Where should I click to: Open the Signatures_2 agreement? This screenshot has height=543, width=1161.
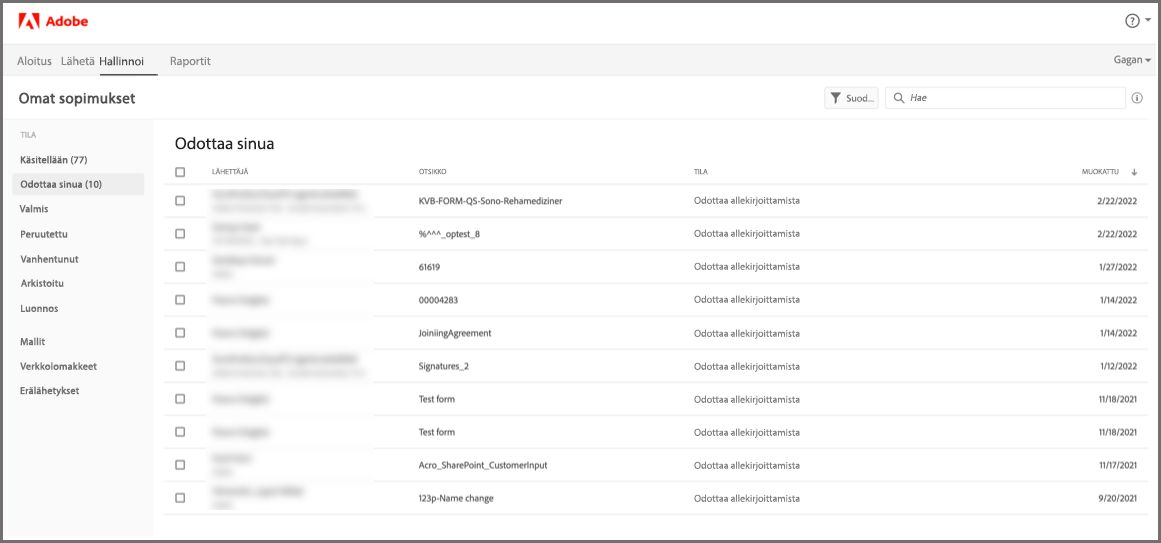point(444,366)
